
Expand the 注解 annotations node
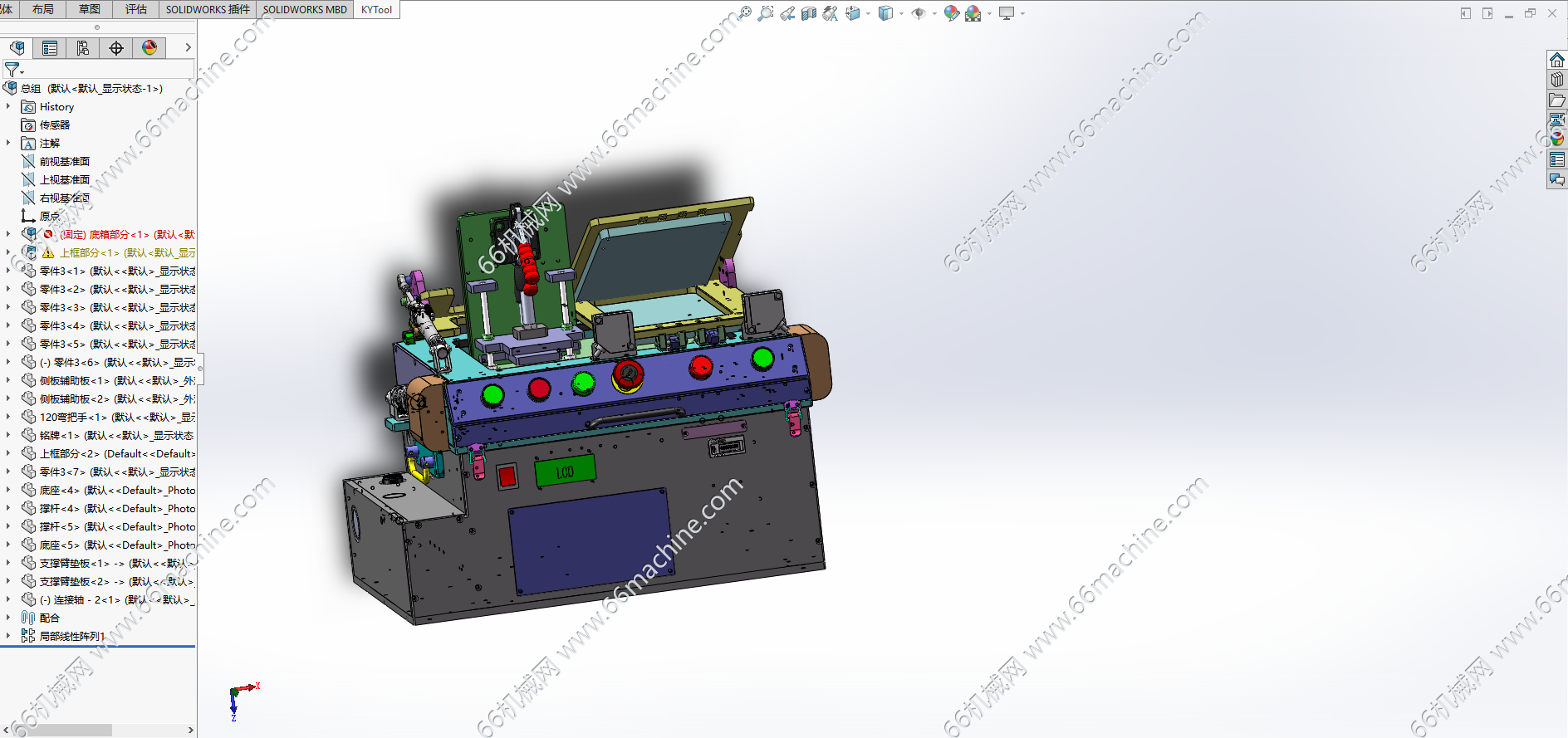[x=8, y=143]
